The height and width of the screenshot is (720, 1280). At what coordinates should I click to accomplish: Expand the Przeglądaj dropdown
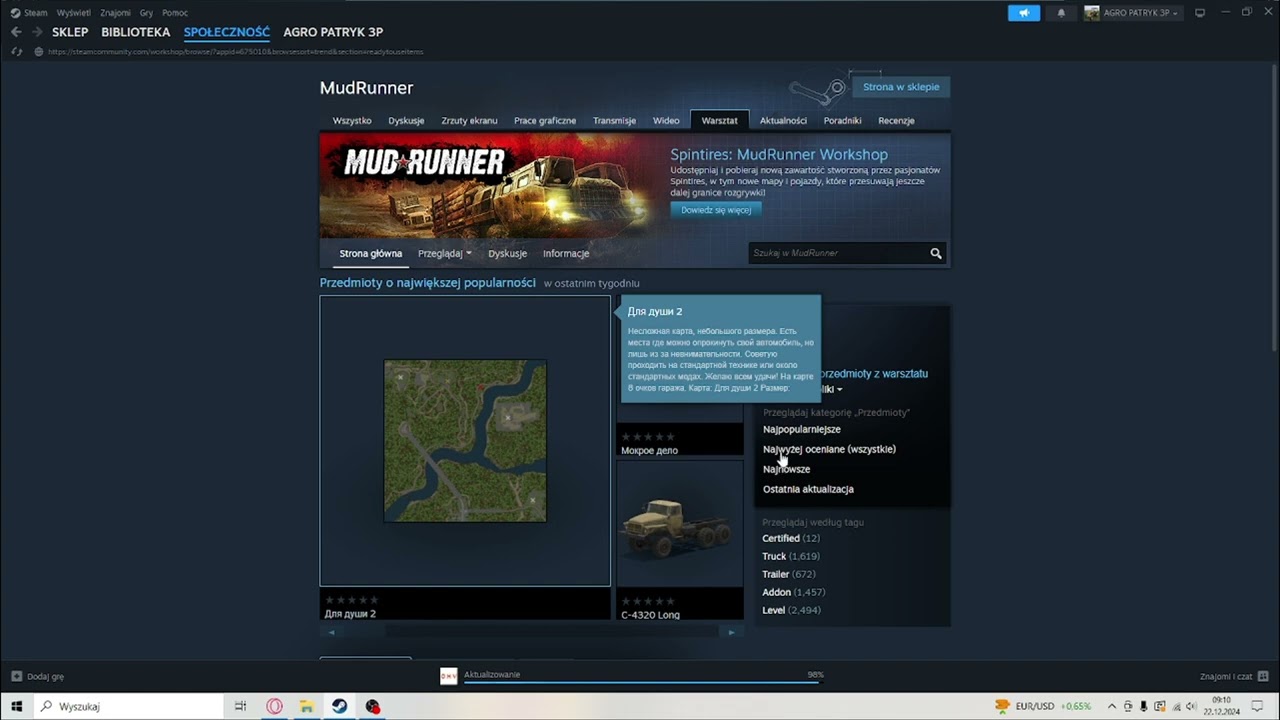pyautogui.click(x=444, y=253)
